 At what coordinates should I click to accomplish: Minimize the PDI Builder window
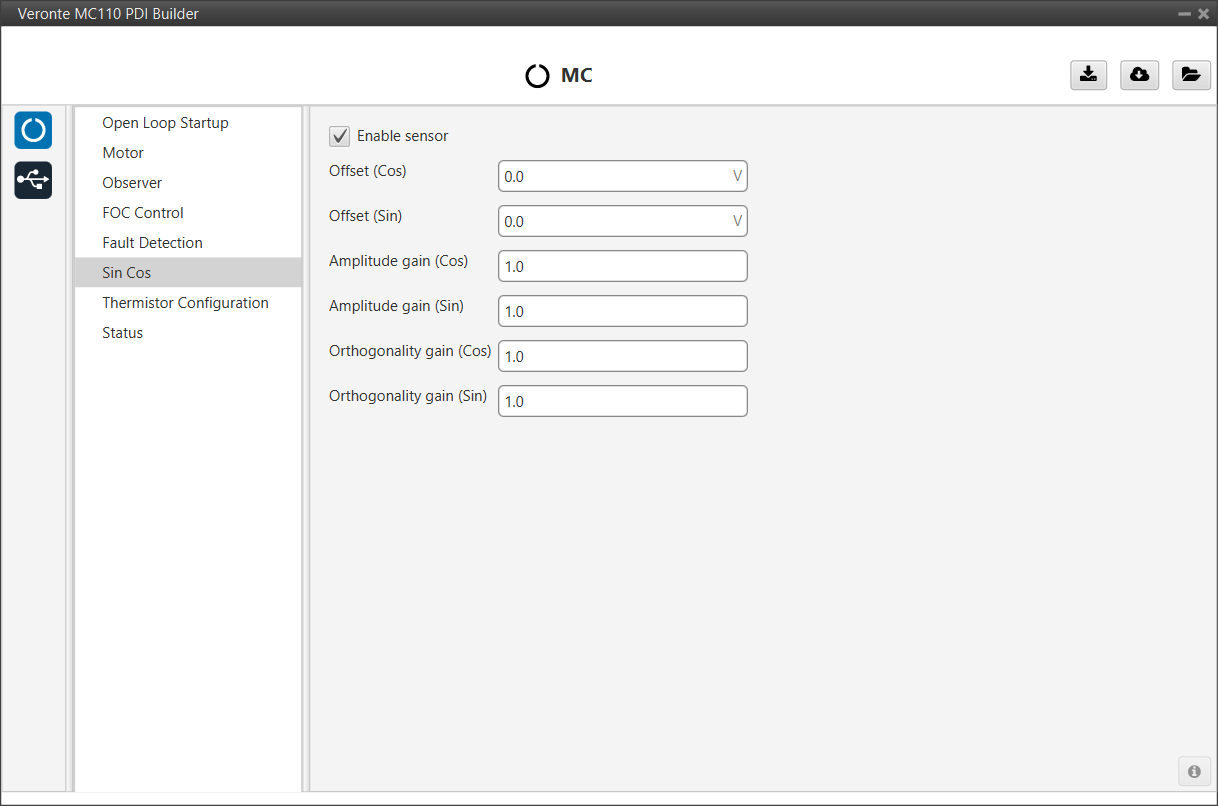(x=1184, y=14)
